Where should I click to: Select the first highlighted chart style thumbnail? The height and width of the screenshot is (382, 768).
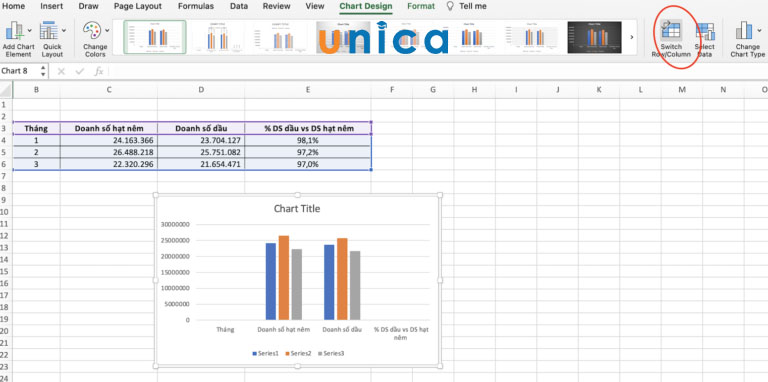coord(155,37)
